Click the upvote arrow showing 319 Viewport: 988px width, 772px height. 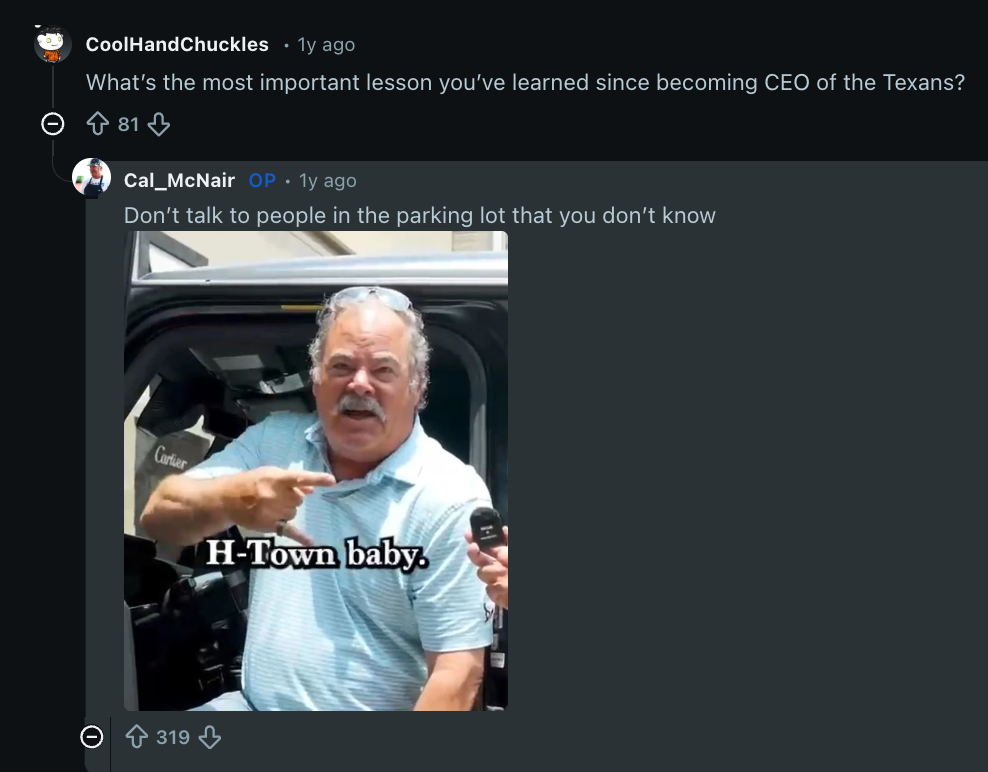[x=137, y=737]
